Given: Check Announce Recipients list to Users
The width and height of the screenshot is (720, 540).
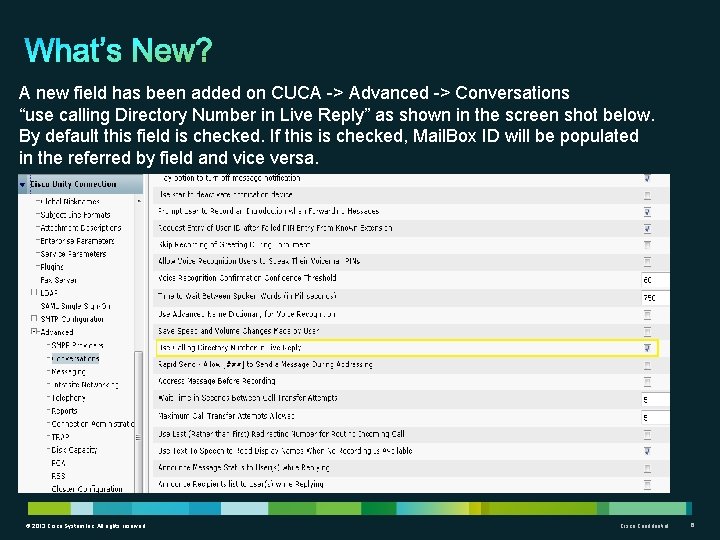Looking at the screenshot, I should (647, 484).
